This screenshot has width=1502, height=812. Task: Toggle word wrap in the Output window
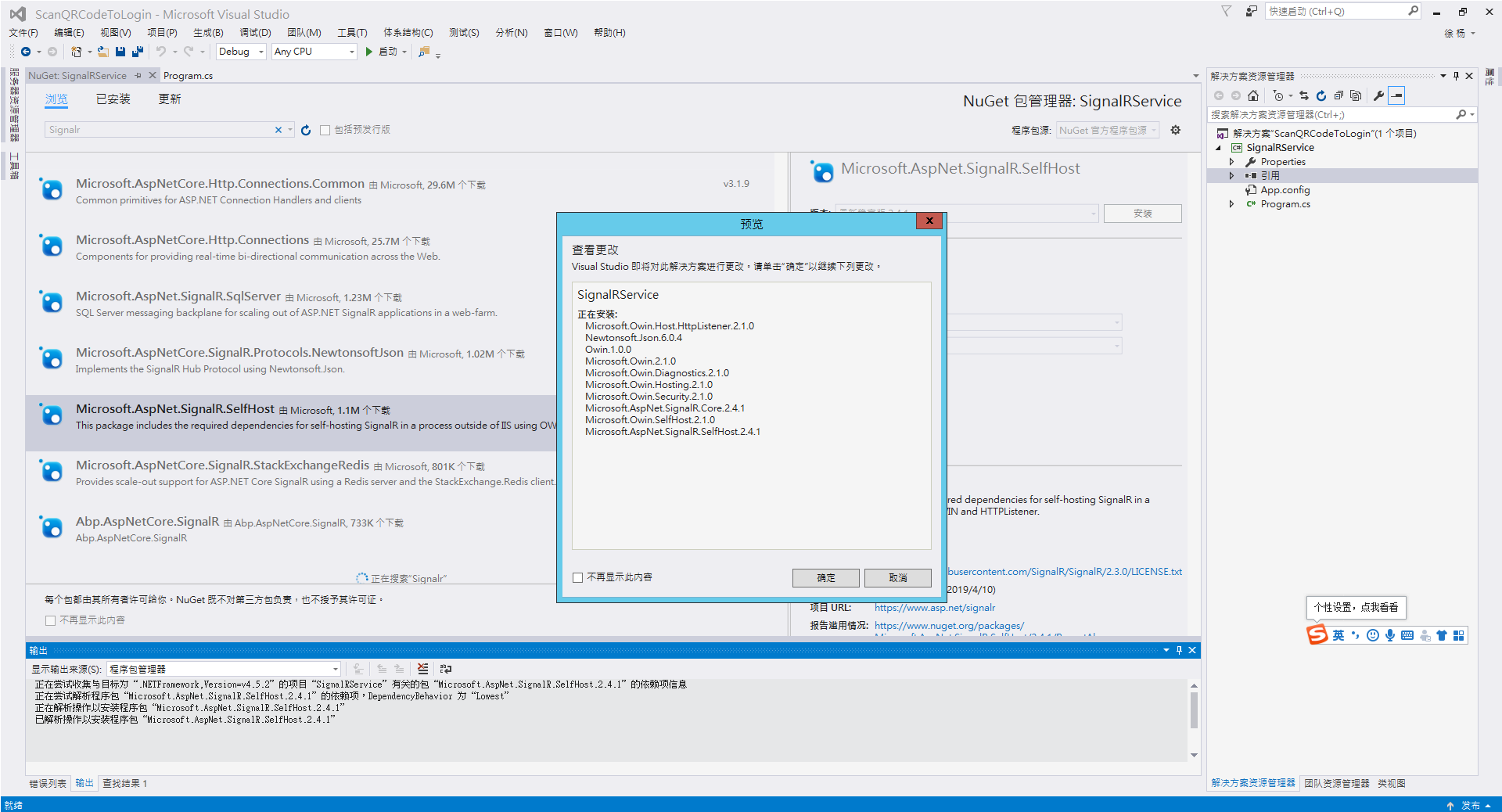click(444, 669)
